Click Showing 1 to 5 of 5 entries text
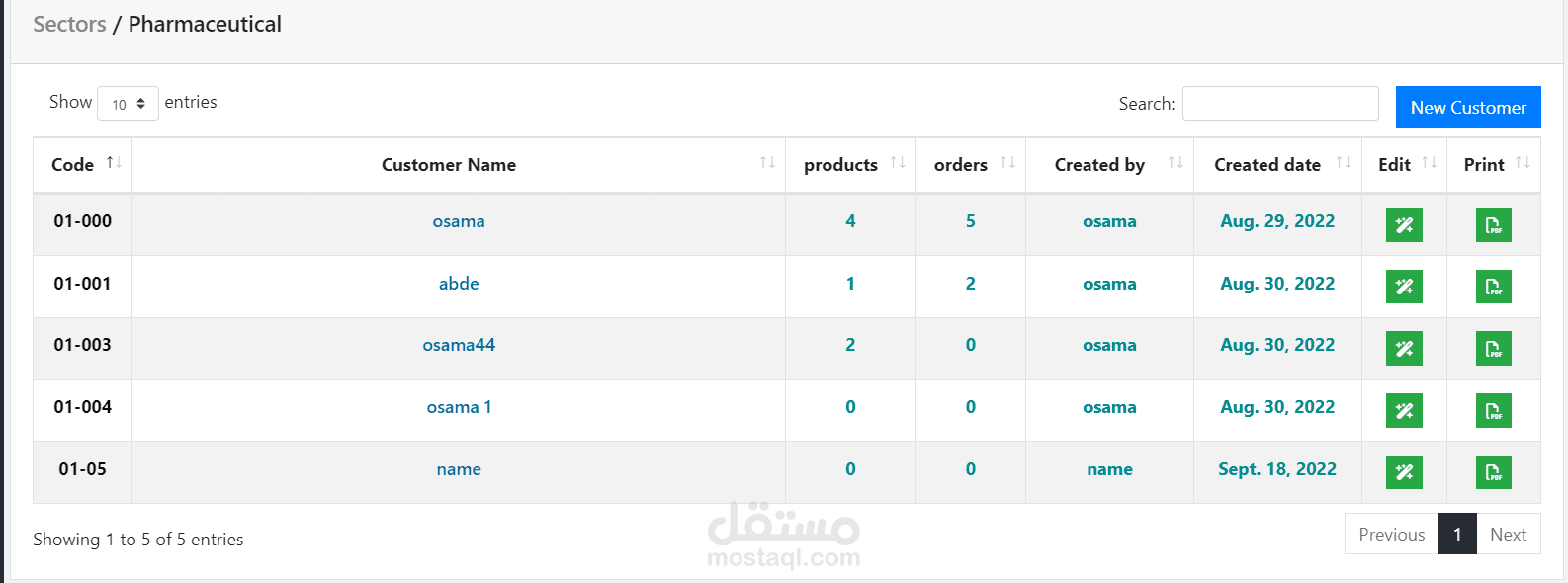The height and width of the screenshot is (583, 1568). (138, 540)
